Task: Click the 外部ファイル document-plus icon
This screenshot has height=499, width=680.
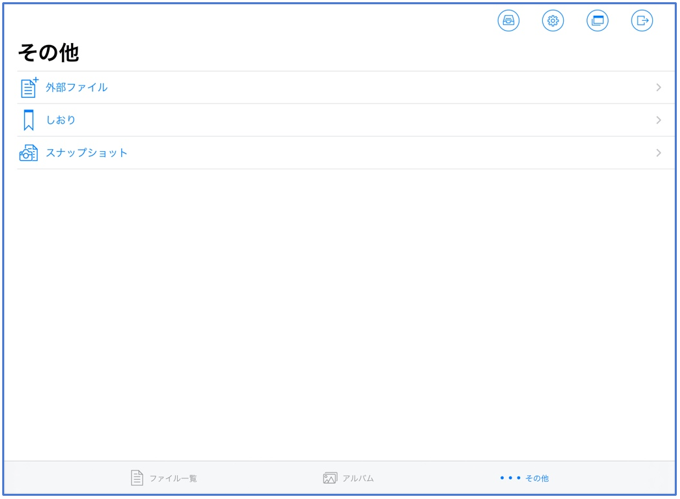Action: (x=29, y=88)
